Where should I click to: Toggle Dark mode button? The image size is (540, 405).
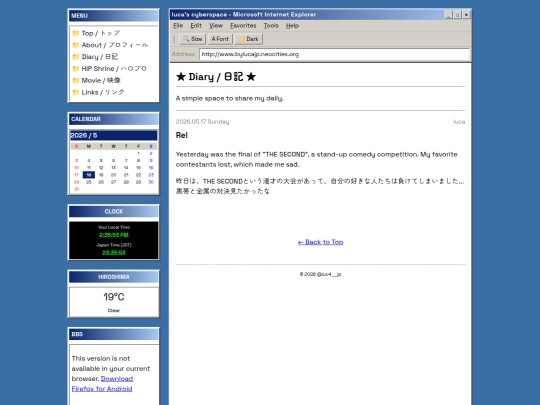coord(249,39)
